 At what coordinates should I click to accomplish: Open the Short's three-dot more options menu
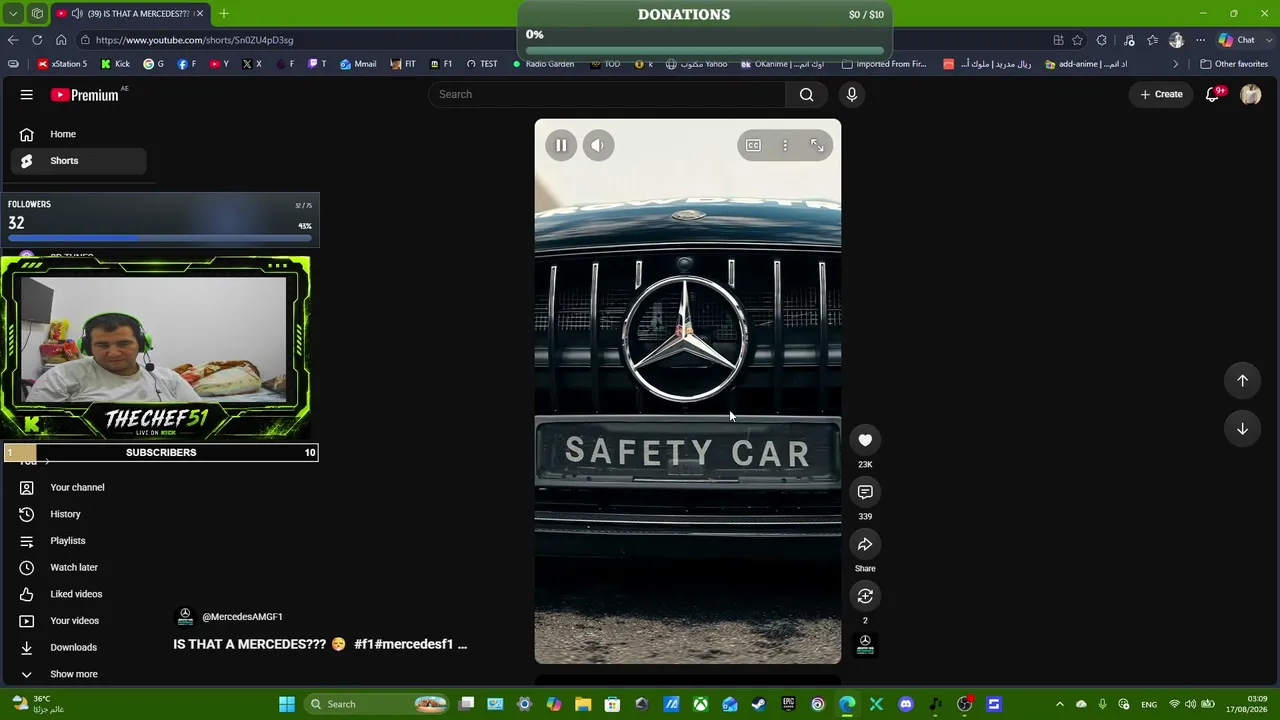(x=785, y=146)
